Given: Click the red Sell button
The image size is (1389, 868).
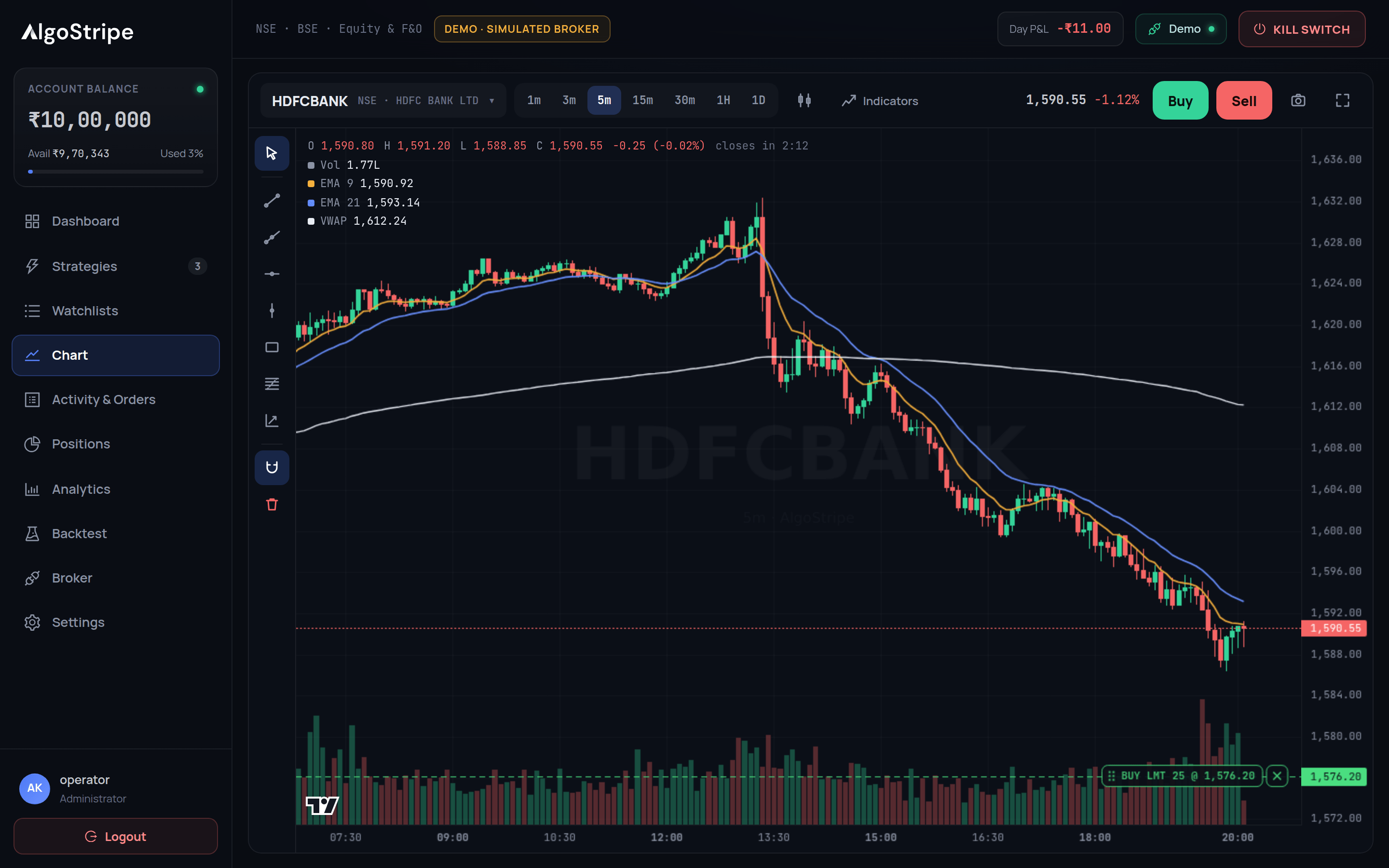Looking at the screenshot, I should (x=1244, y=100).
